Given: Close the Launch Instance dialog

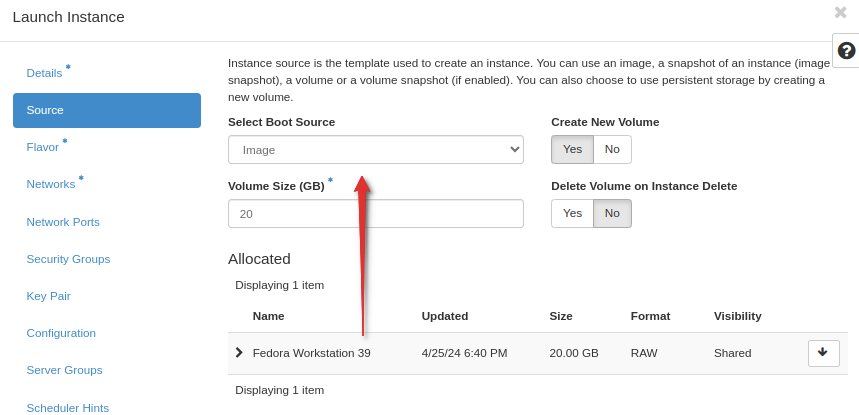Looking at the screenshot, I should pyautogui.click(x=840, y=13).
